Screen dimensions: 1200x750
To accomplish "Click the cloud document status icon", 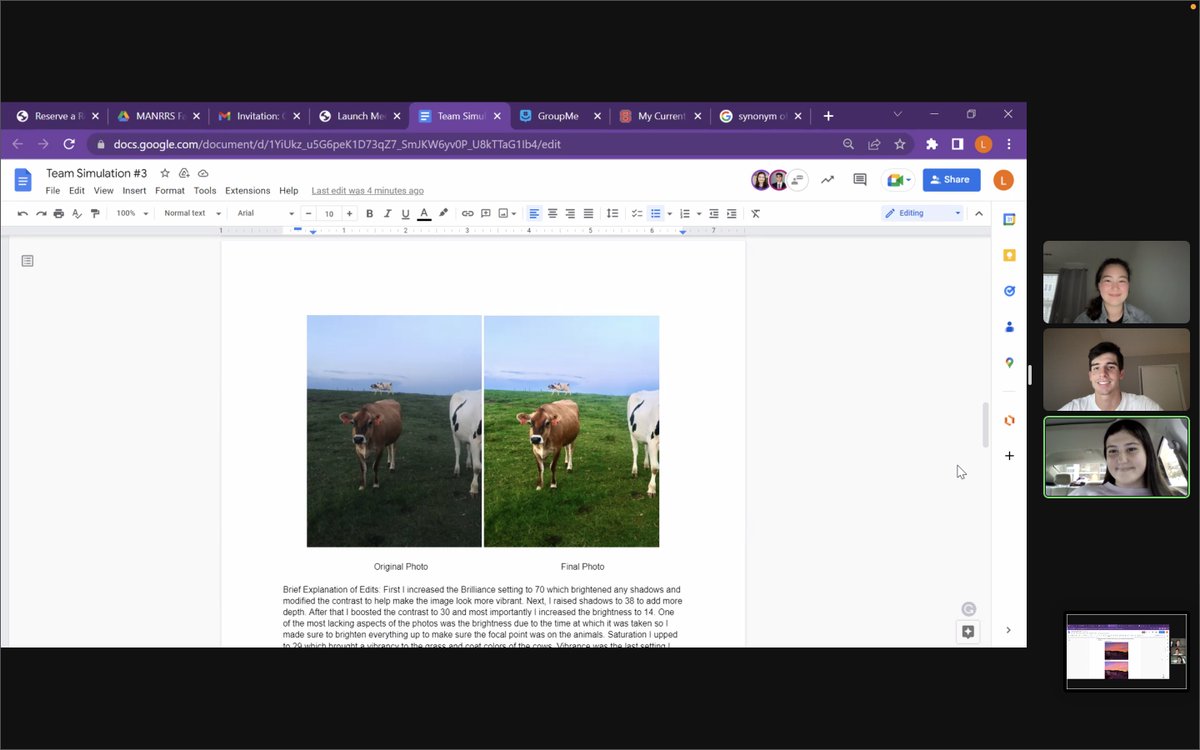I will (x=203, y=173).
